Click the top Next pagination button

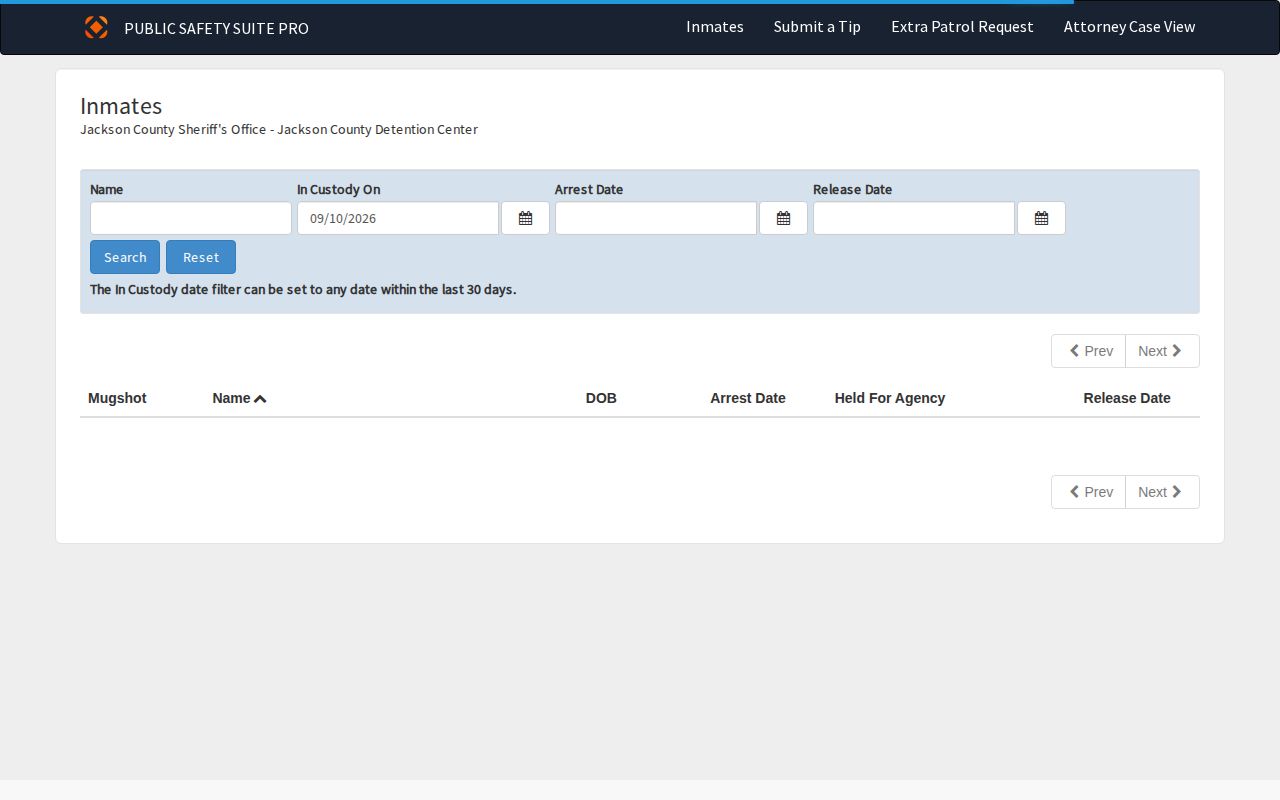pyautogui.click(x=1162, y=351)
